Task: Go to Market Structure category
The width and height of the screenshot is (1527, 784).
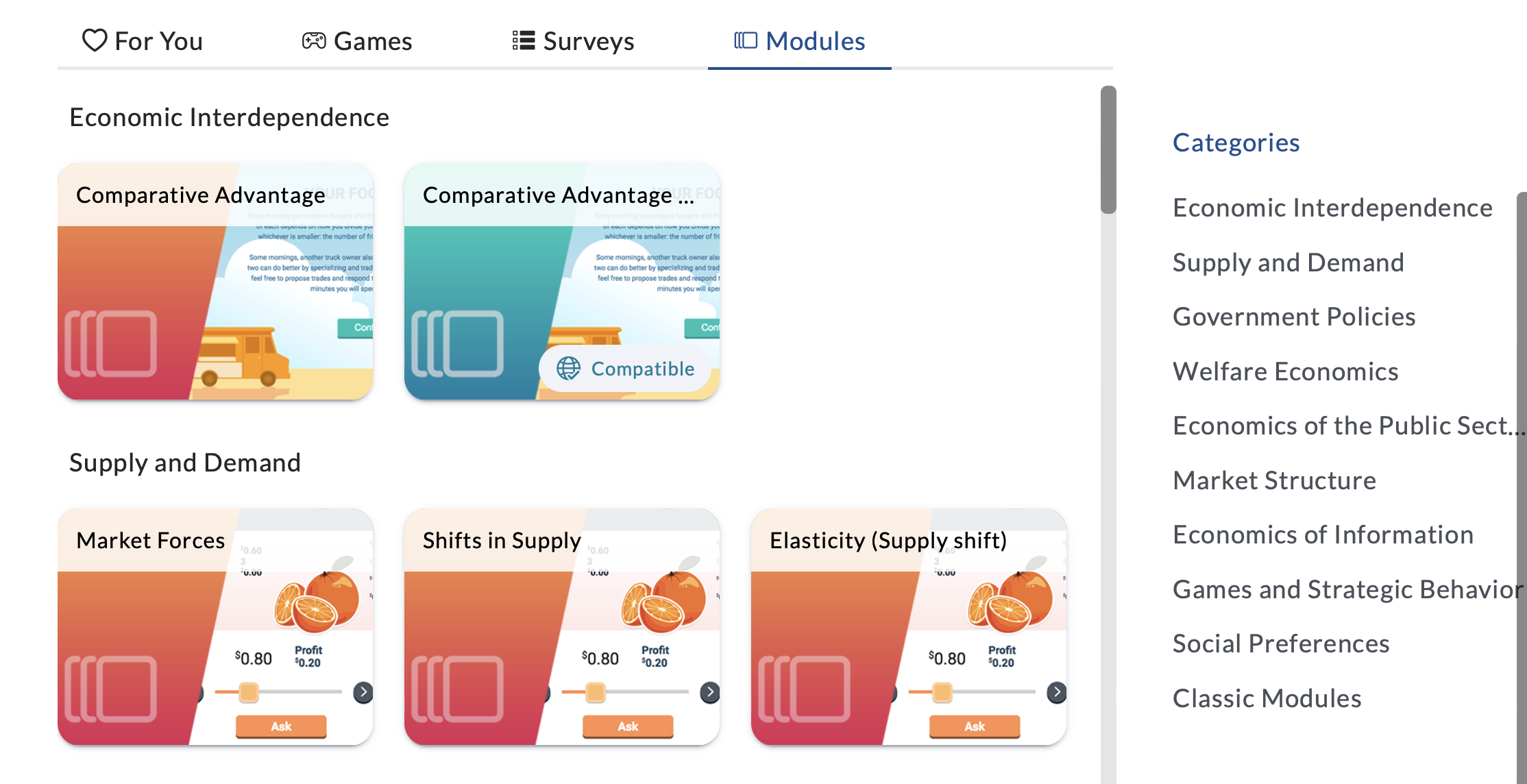Action: pos(1274,480)
